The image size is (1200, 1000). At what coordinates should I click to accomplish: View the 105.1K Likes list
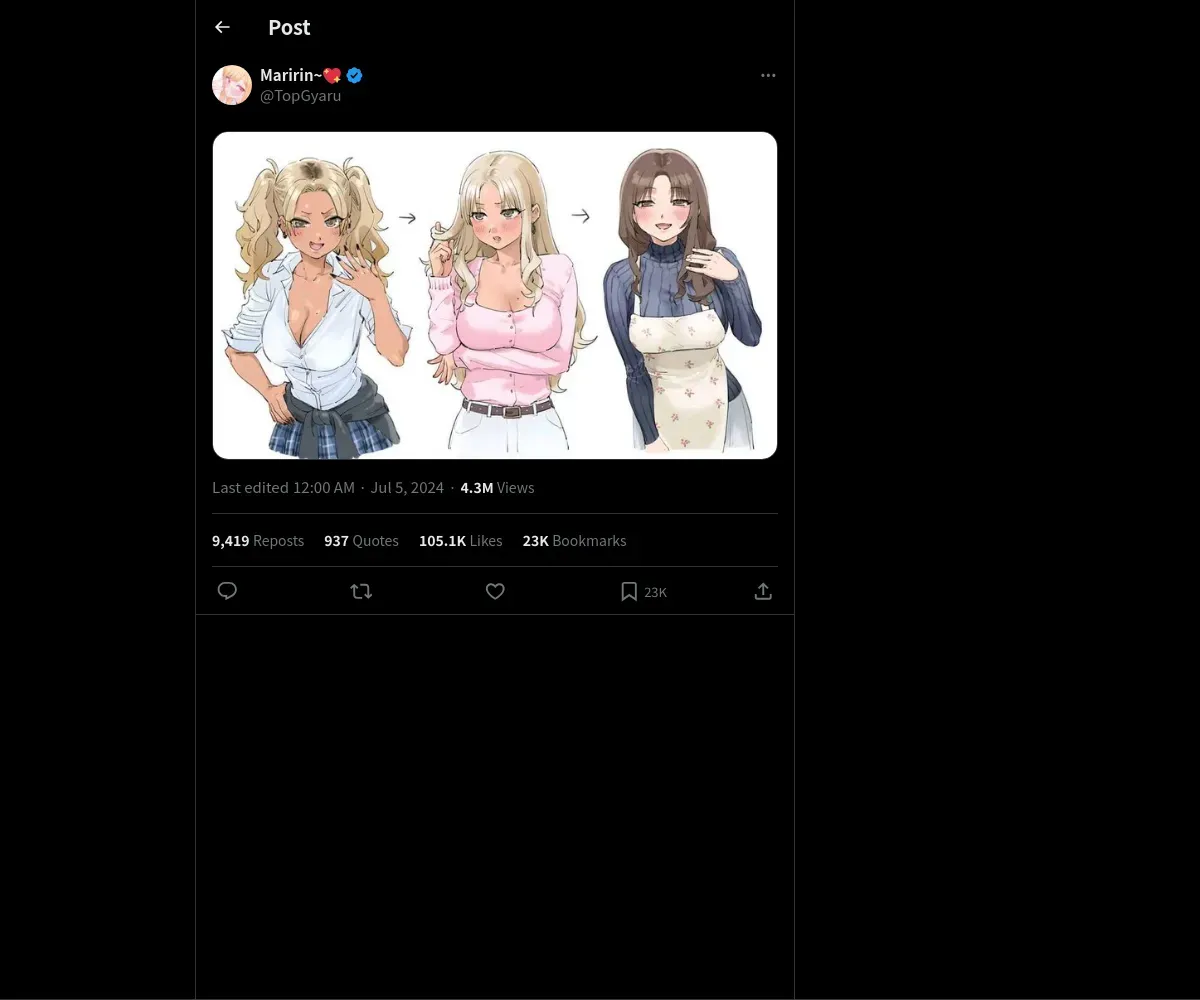(x=460, y=541)
